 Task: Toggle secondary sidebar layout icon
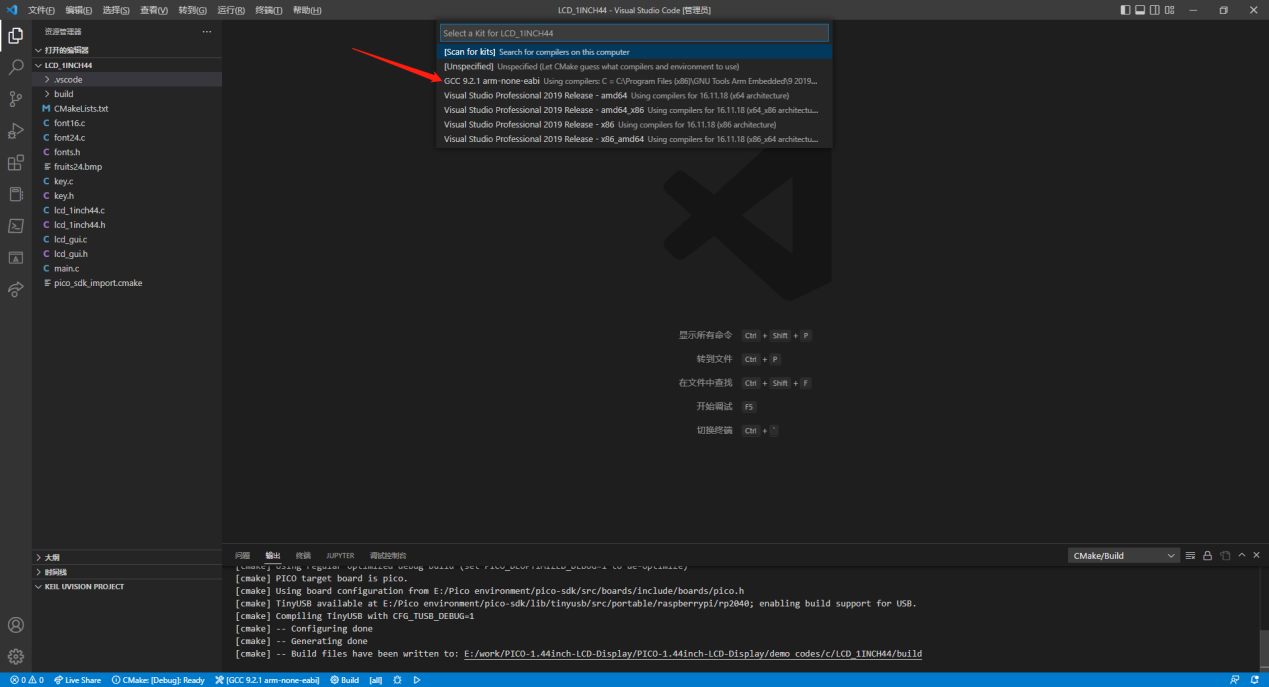coord(1156,10)
